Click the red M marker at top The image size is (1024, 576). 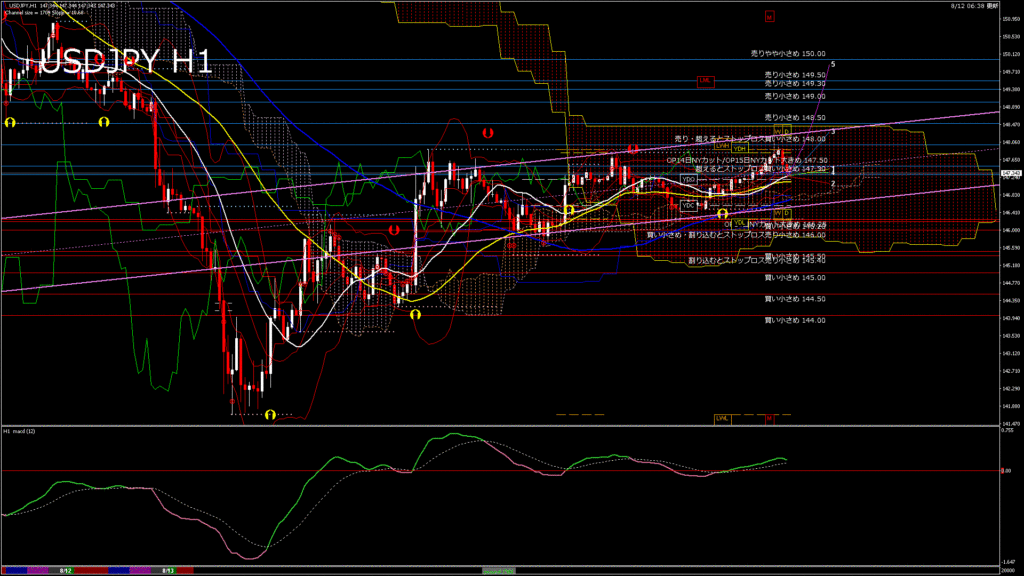[769, 17]
